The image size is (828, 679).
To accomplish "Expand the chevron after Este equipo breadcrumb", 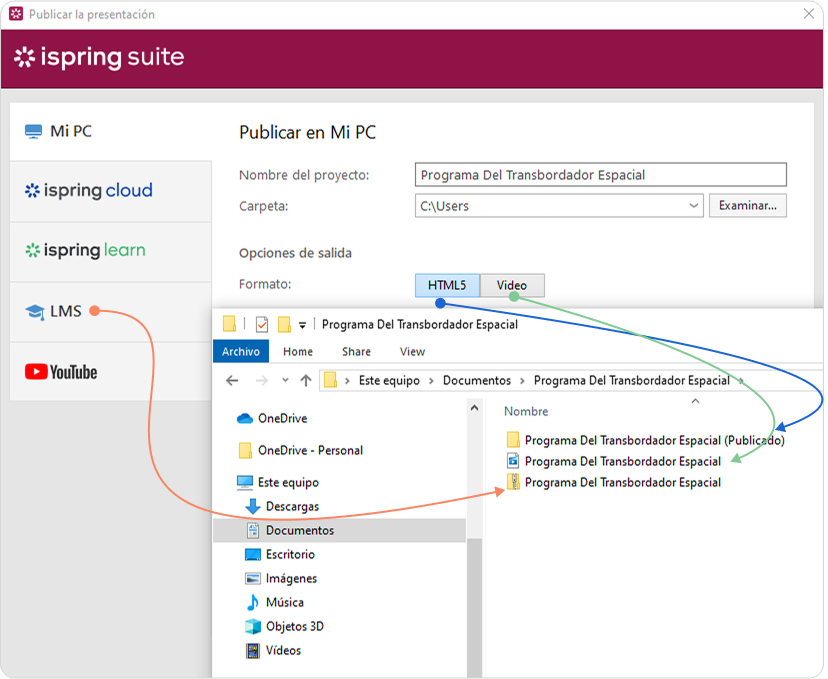I will (431, 381).
